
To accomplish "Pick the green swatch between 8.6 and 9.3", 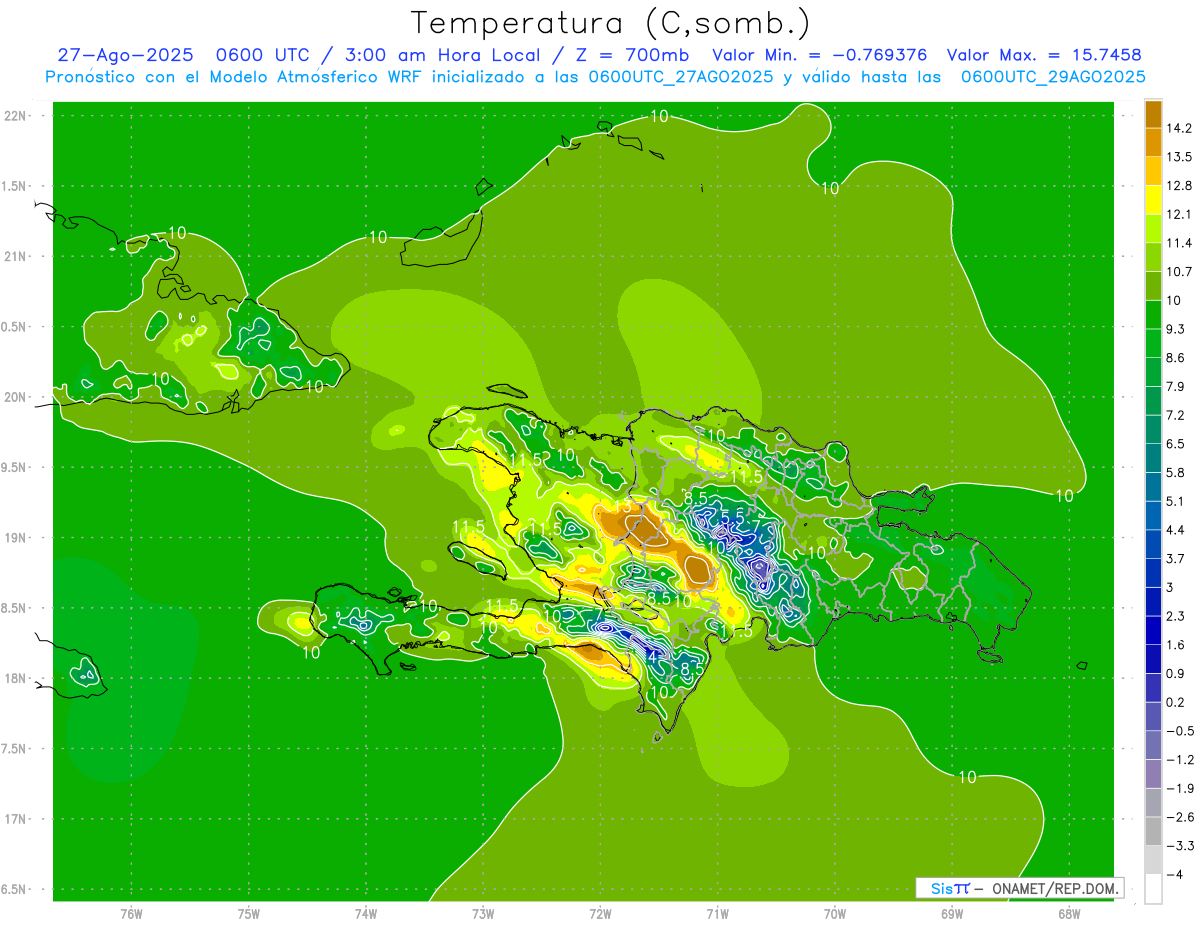I will [x=1153, y=343].
